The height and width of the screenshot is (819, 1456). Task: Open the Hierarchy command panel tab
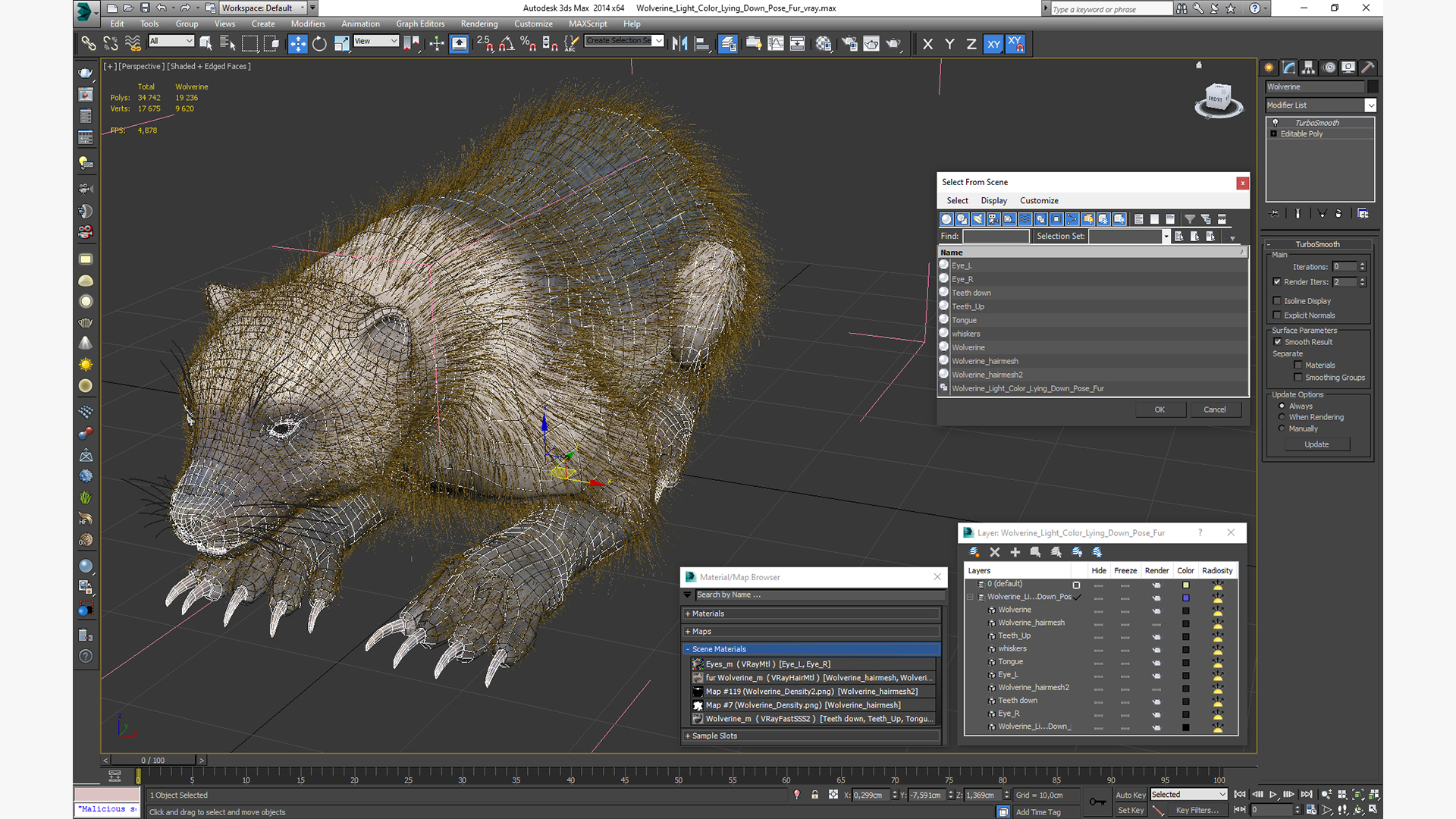pyautogui.click(x=1309, y=67)
